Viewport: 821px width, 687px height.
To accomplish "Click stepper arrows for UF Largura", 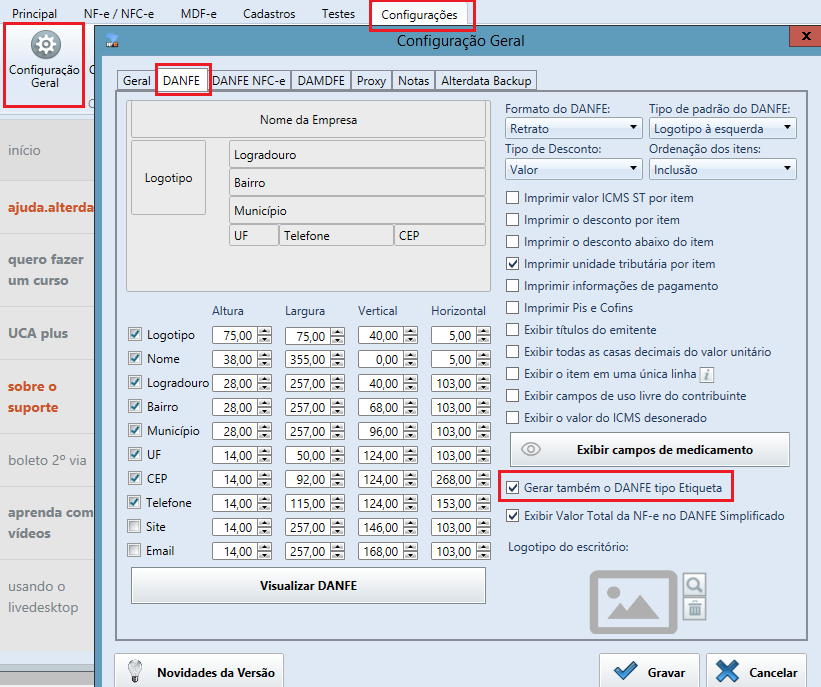I will [338, 456].
